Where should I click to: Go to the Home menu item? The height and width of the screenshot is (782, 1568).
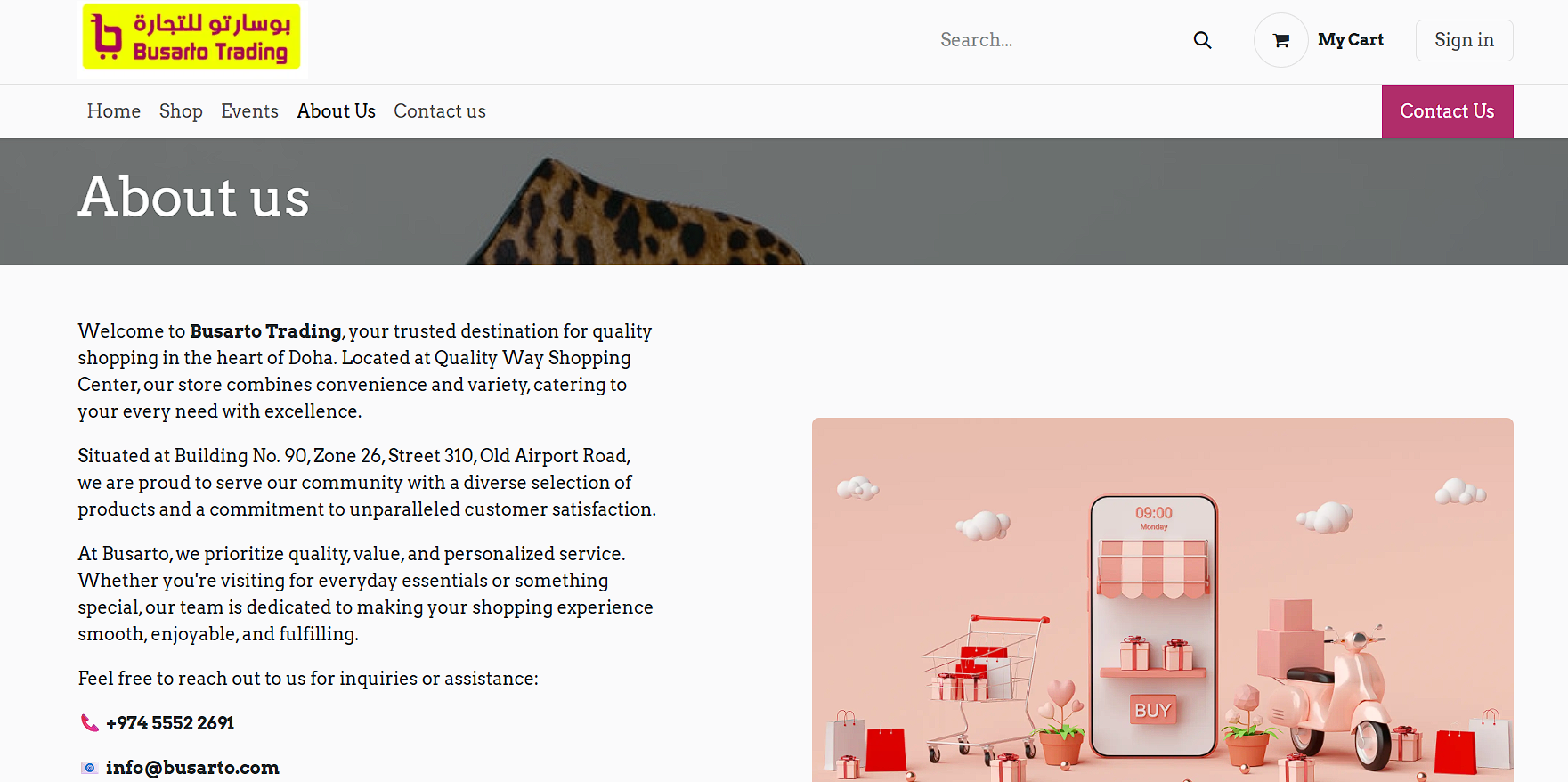click(x=114, y=111)
